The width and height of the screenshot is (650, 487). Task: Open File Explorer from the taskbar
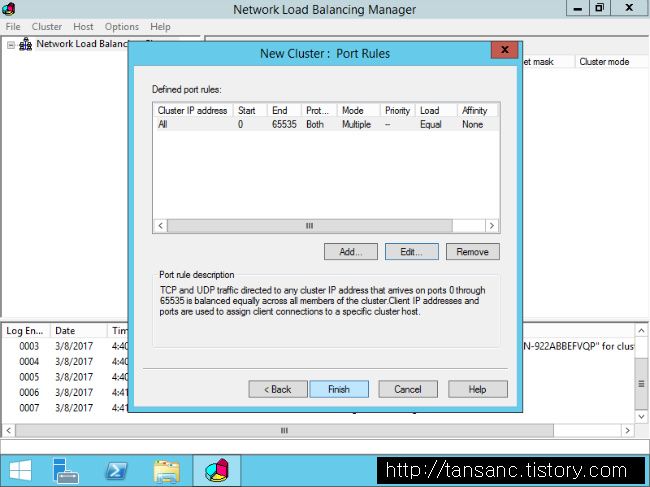click(167, 471)
